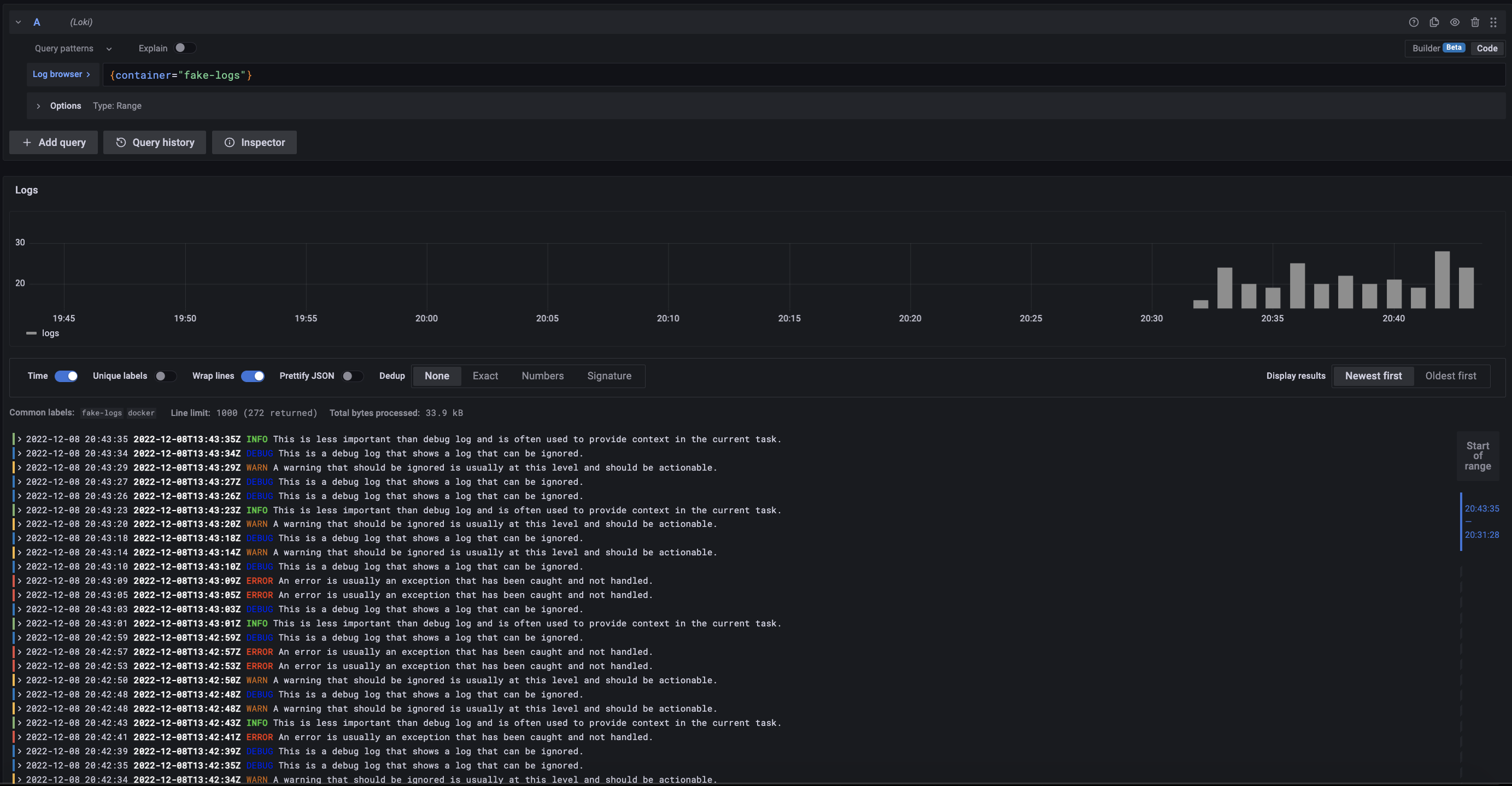The height and width of the screenshot is (786, 1512).
Task: Expand the Options row
Action: 39,106
